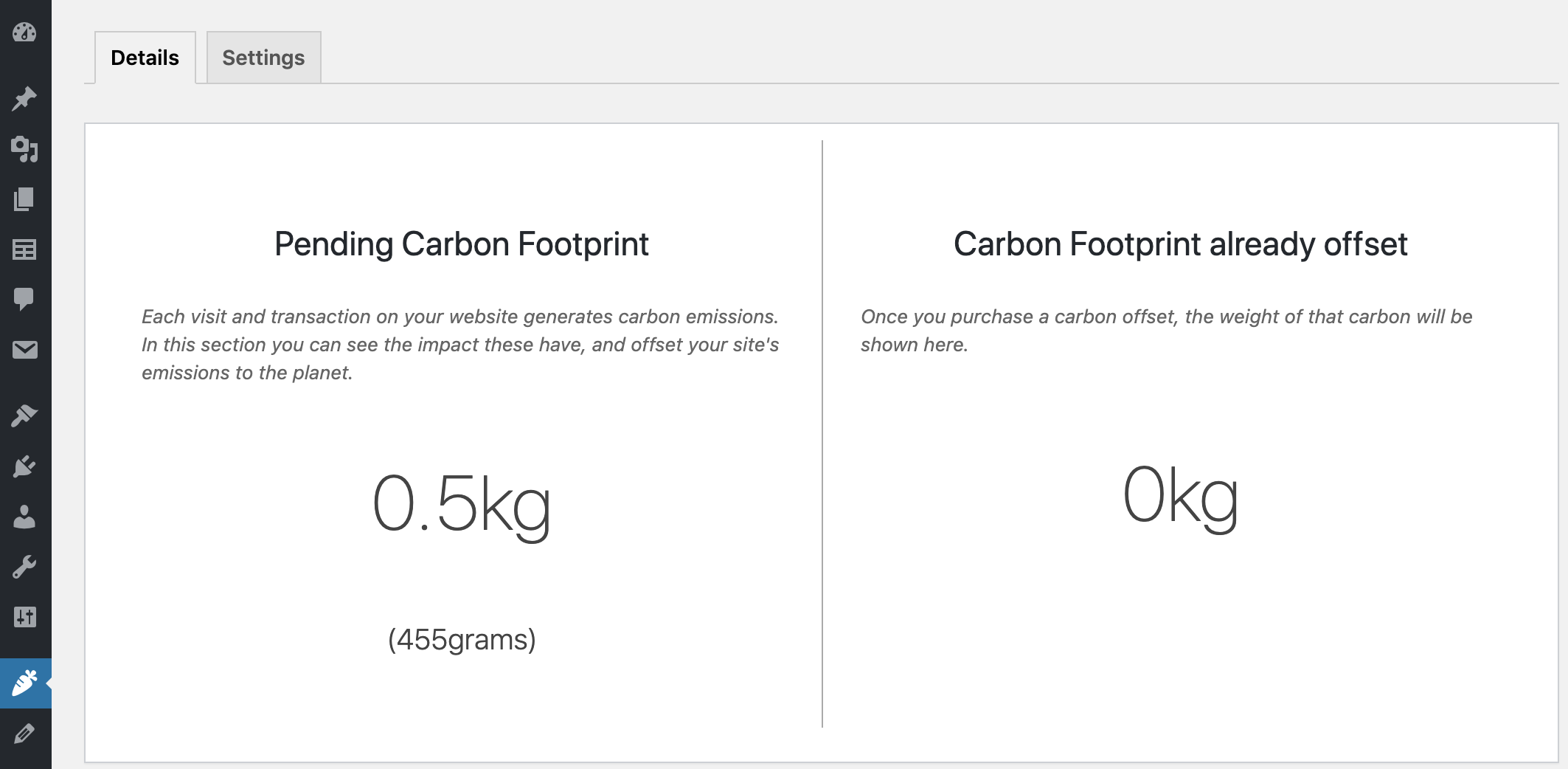Click the 0.5kg pending footprint value
Screen dimensions: 1568x769
tap(462, 504)
